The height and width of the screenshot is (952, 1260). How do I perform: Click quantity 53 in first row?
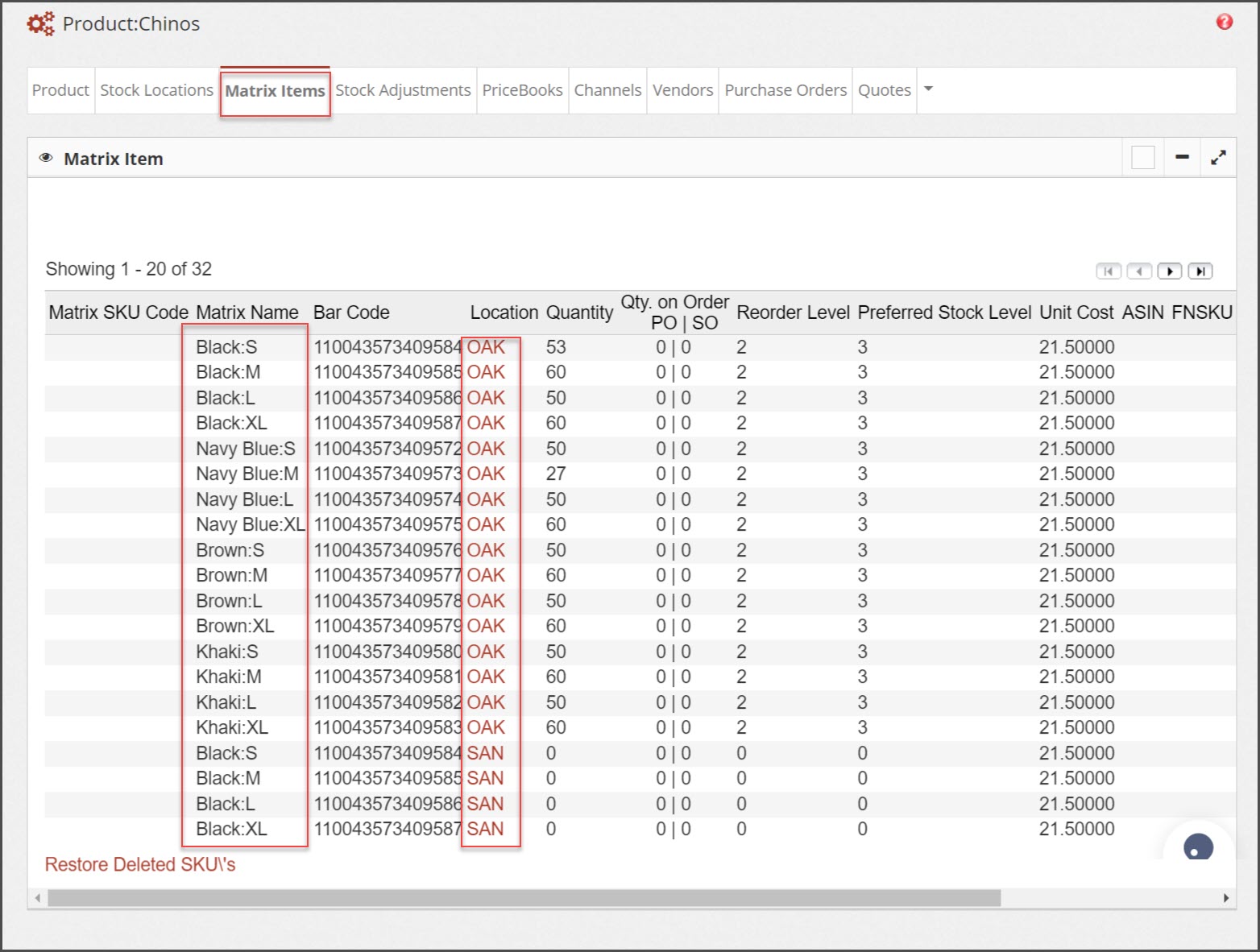(x=556, y=347)
